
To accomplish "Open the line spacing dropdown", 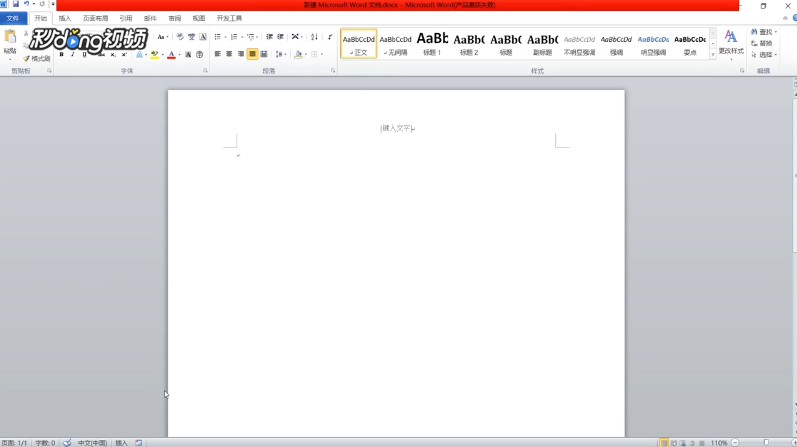I will (x=281, y=54).
